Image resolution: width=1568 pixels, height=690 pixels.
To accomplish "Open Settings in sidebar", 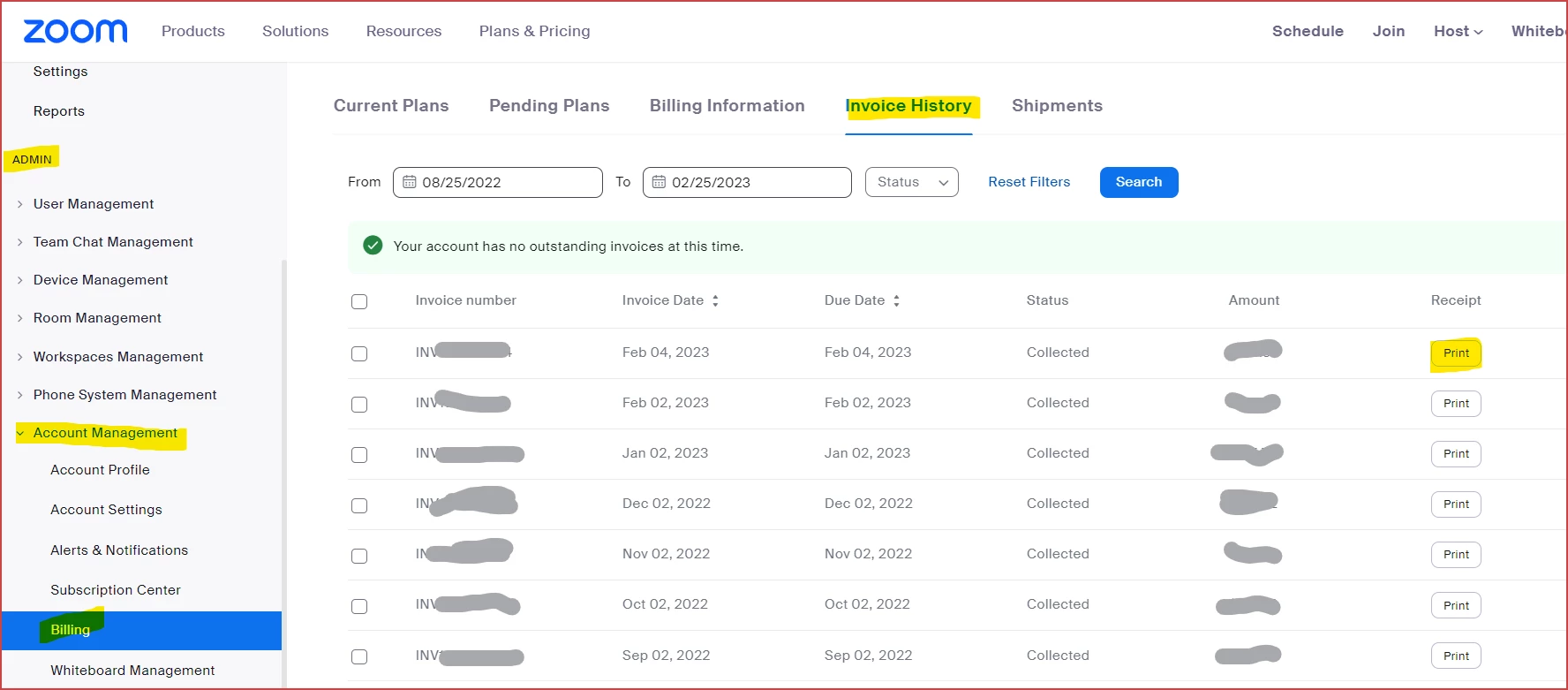I will (60, 72).
